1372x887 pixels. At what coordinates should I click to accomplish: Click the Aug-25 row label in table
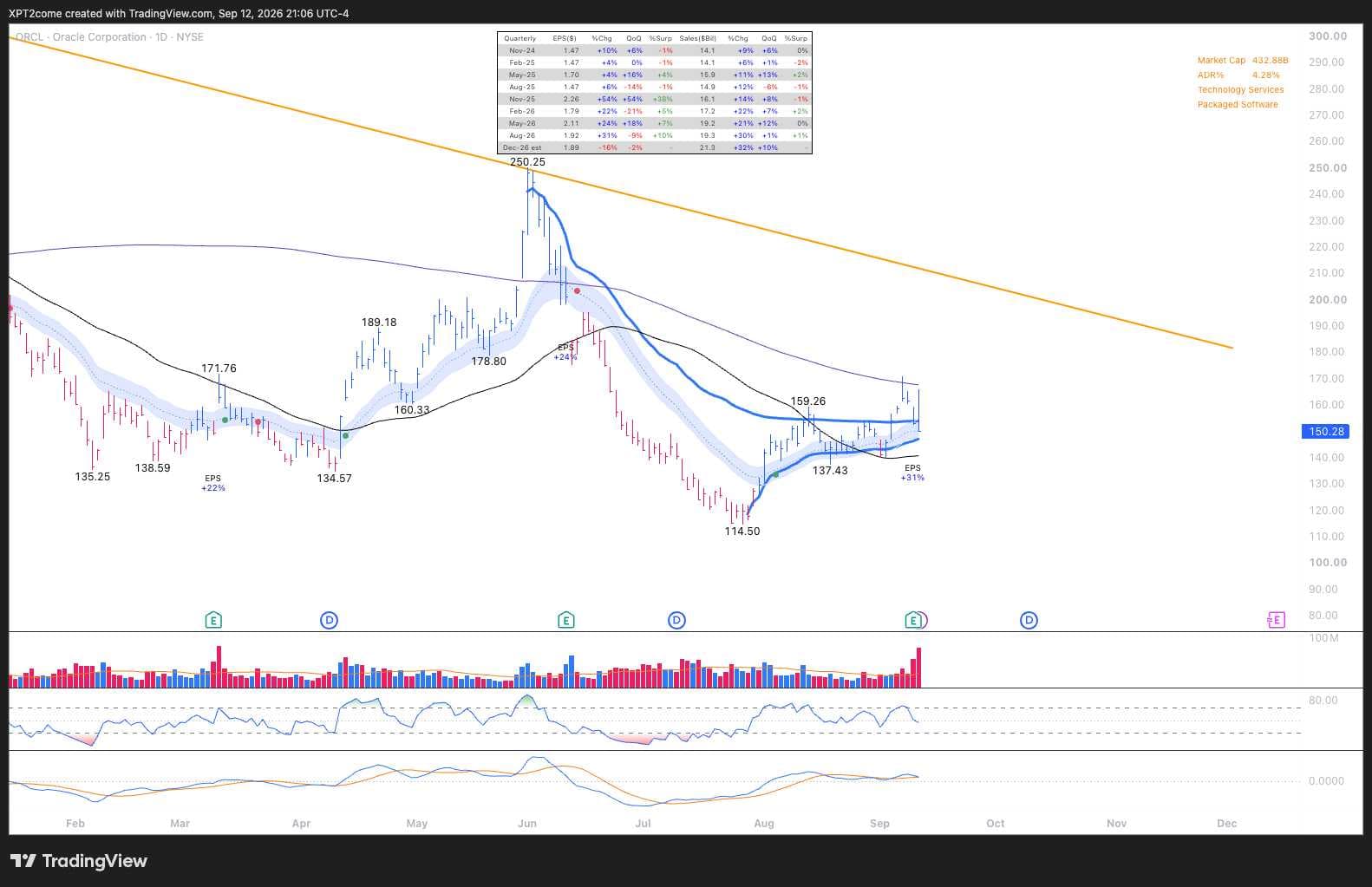(x=522, y=88)
